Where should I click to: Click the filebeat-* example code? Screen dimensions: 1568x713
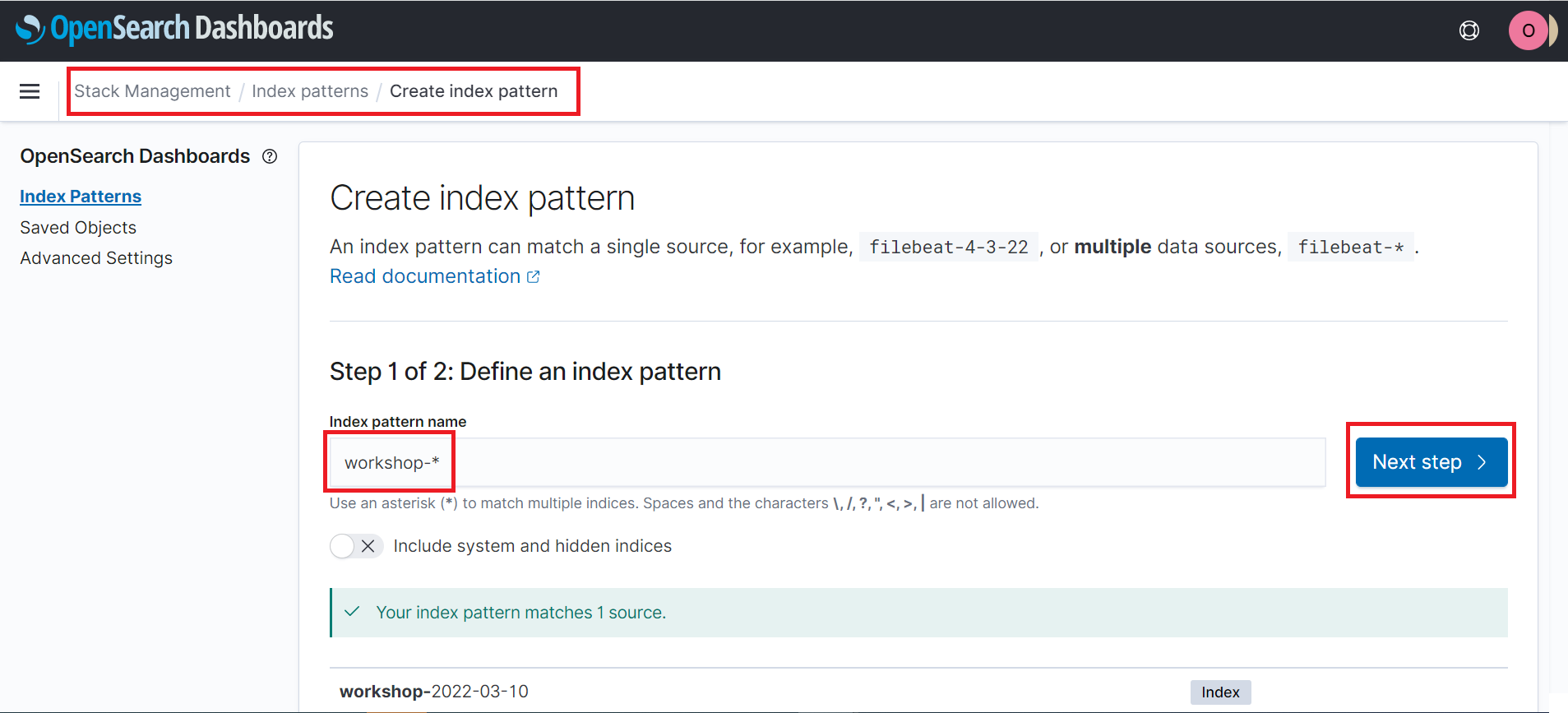tap(1351, 247)
